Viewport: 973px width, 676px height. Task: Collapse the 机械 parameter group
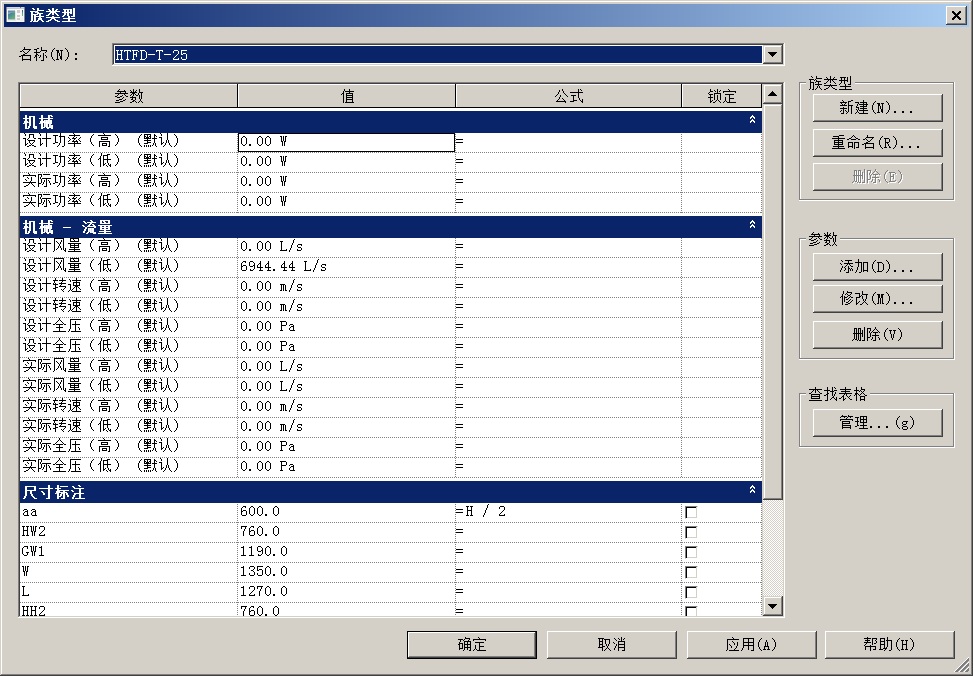[752, 121]
